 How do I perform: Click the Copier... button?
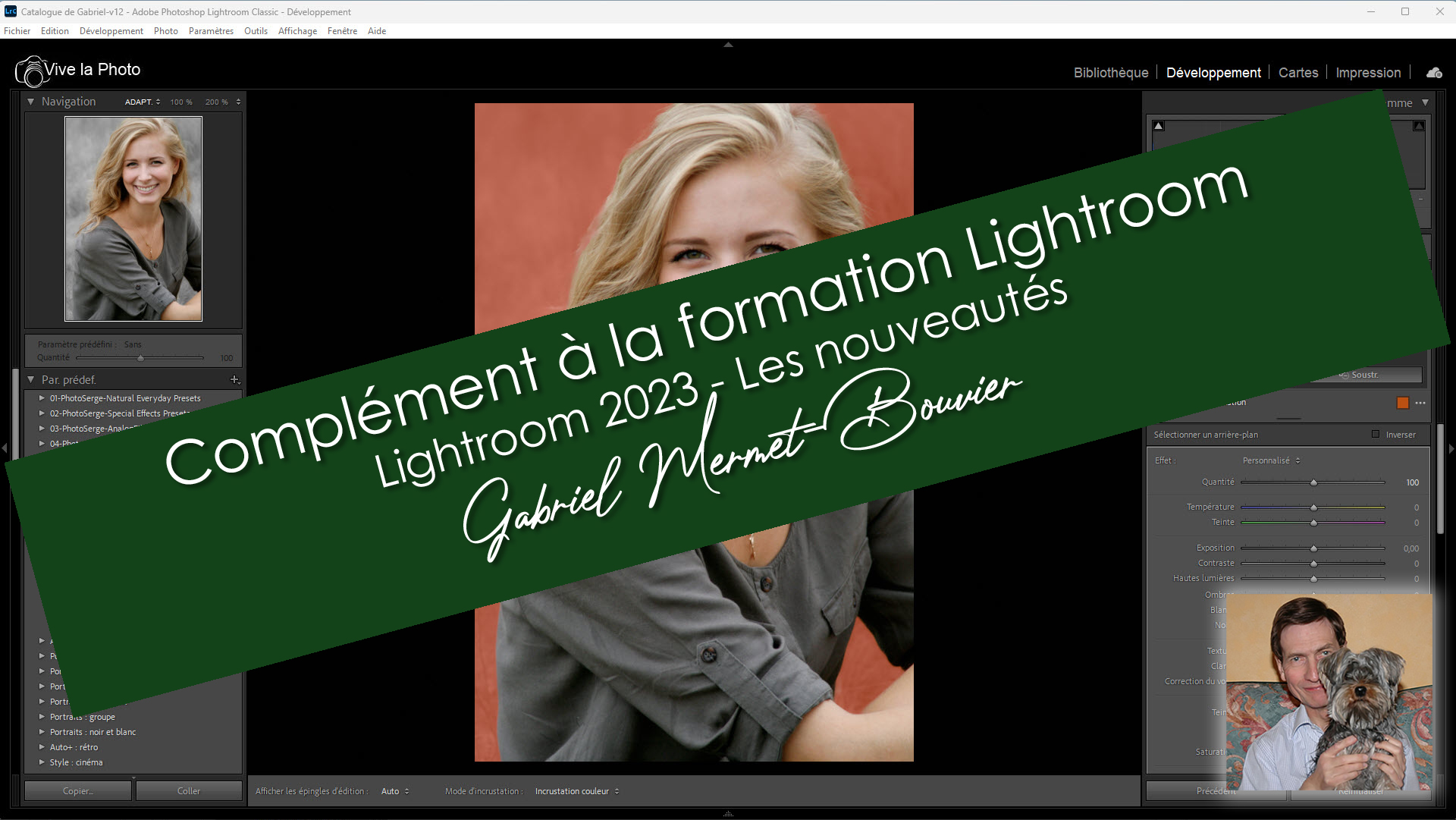[x=78, y=791]
